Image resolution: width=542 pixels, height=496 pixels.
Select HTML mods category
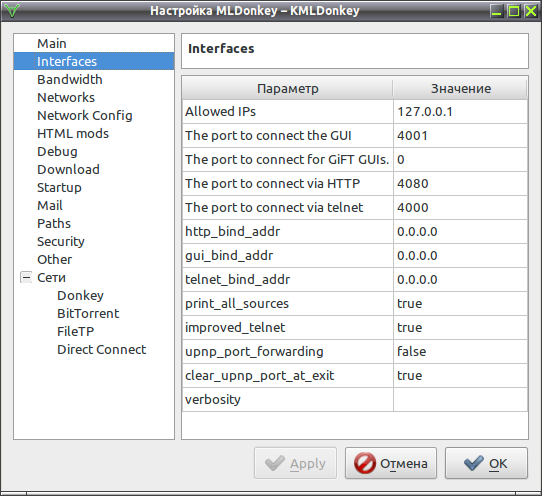click(x=73, y=133)
